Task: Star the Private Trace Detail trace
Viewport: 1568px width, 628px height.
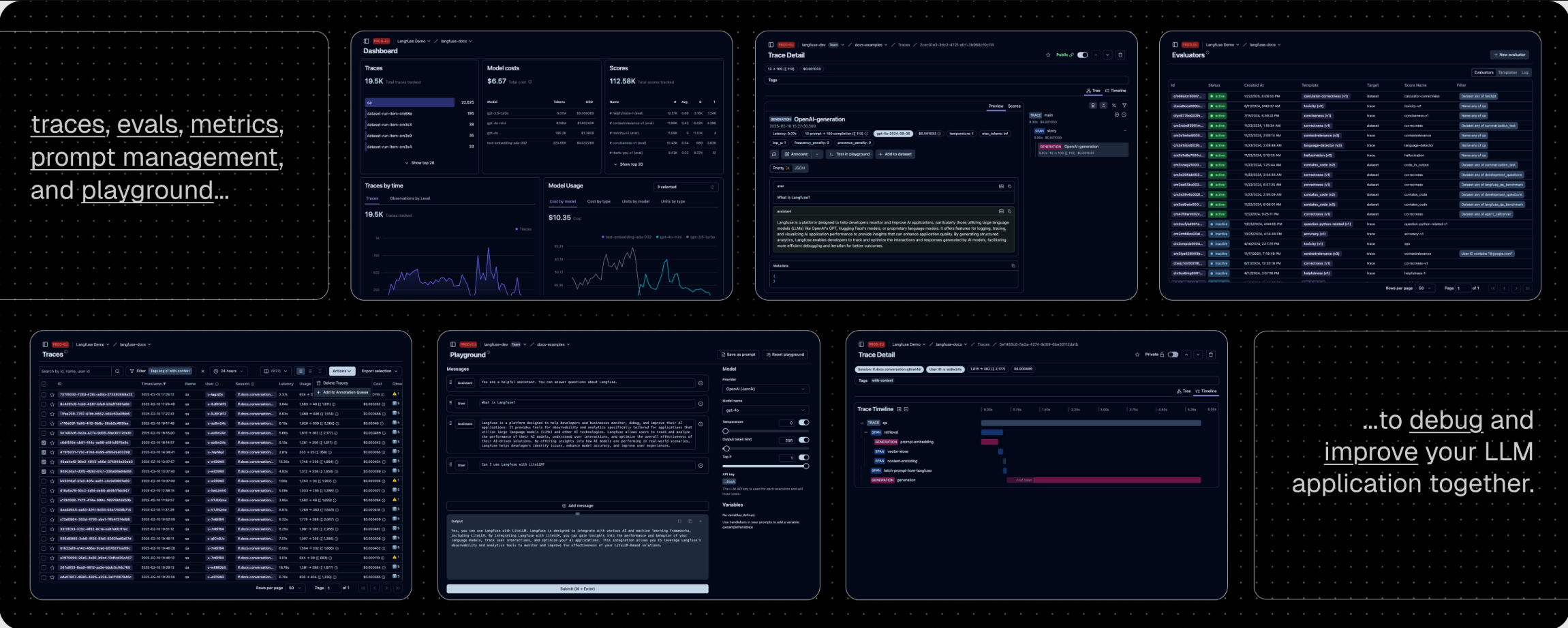Action: 1137,355
